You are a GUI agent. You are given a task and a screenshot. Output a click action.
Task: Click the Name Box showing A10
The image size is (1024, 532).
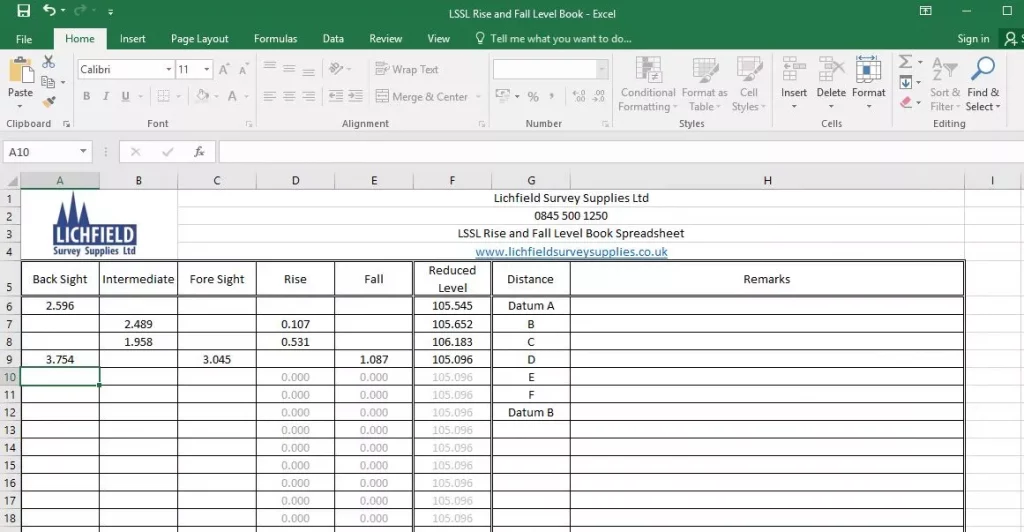point(47,152)
